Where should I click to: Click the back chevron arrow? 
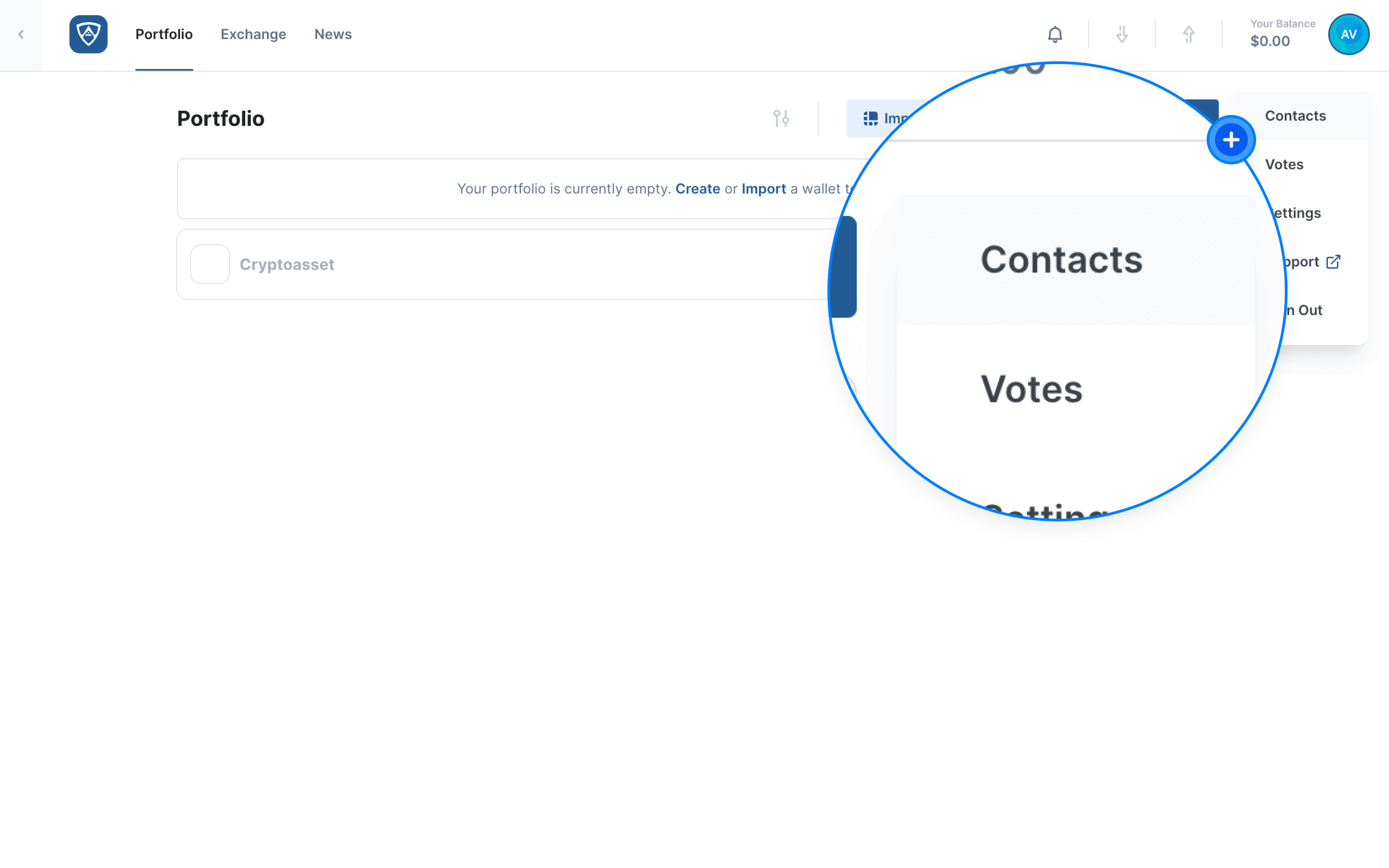(x=21, y=34)
